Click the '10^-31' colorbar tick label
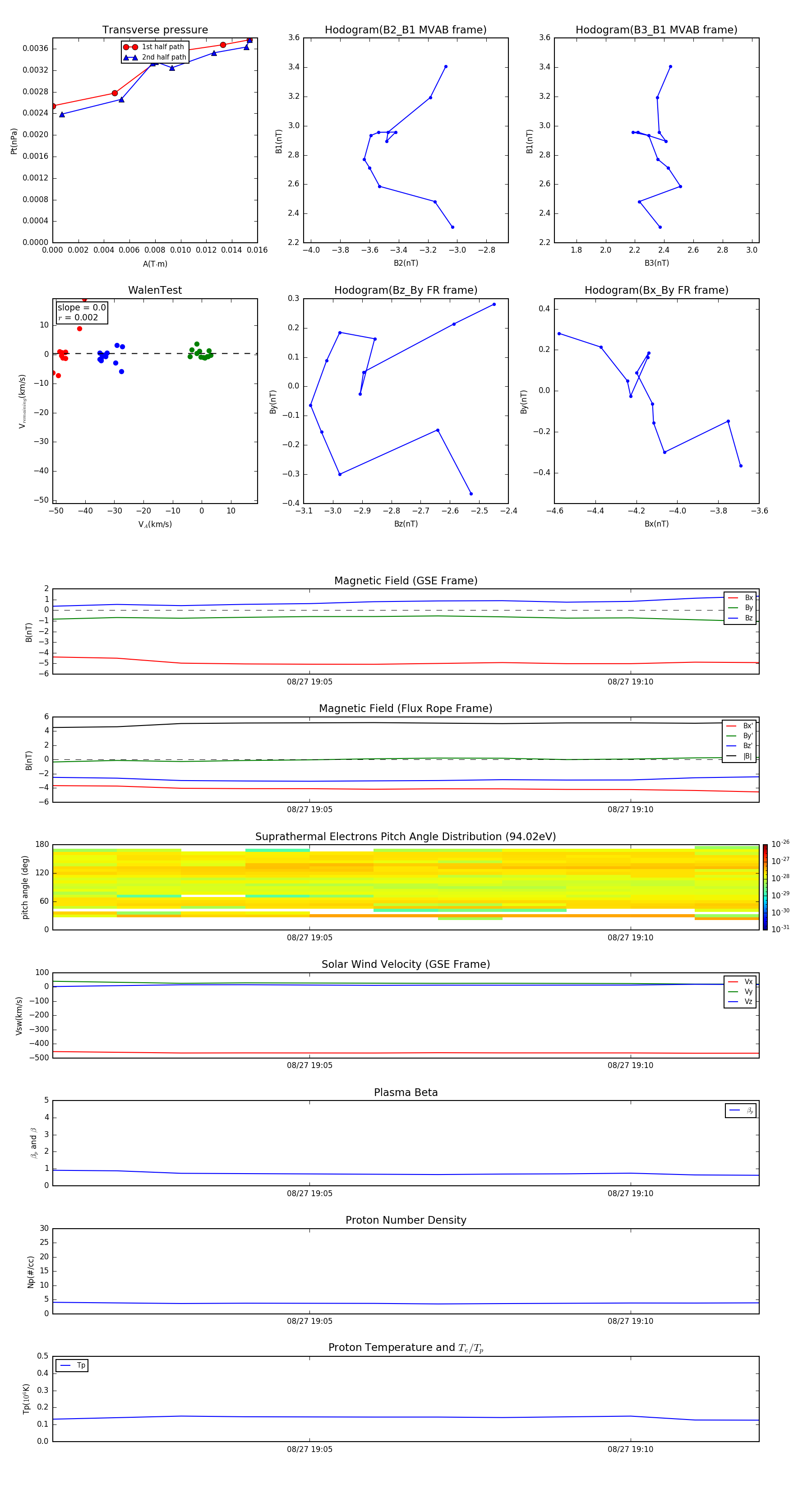This screenshot has width=812, height=1489. coord(780,929)
